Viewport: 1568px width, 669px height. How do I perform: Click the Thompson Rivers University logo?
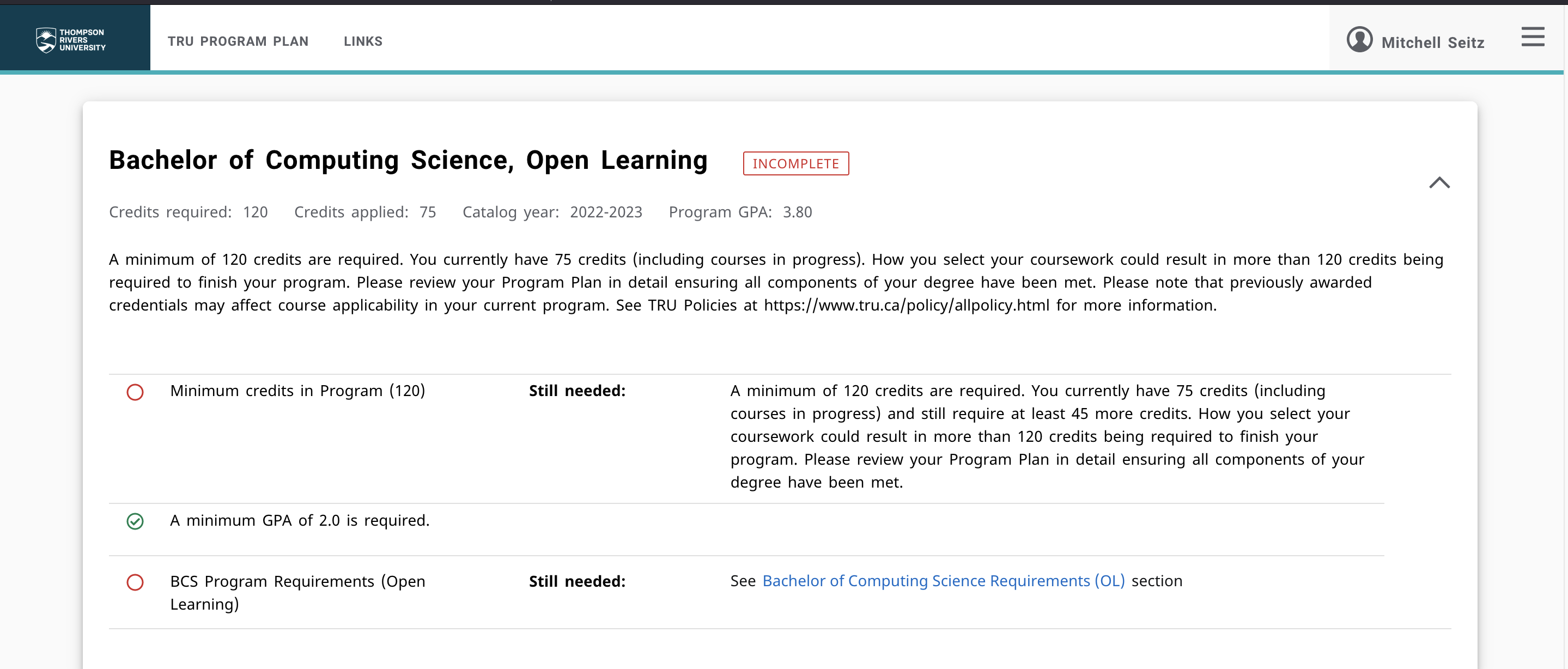(x=71, y=40)
